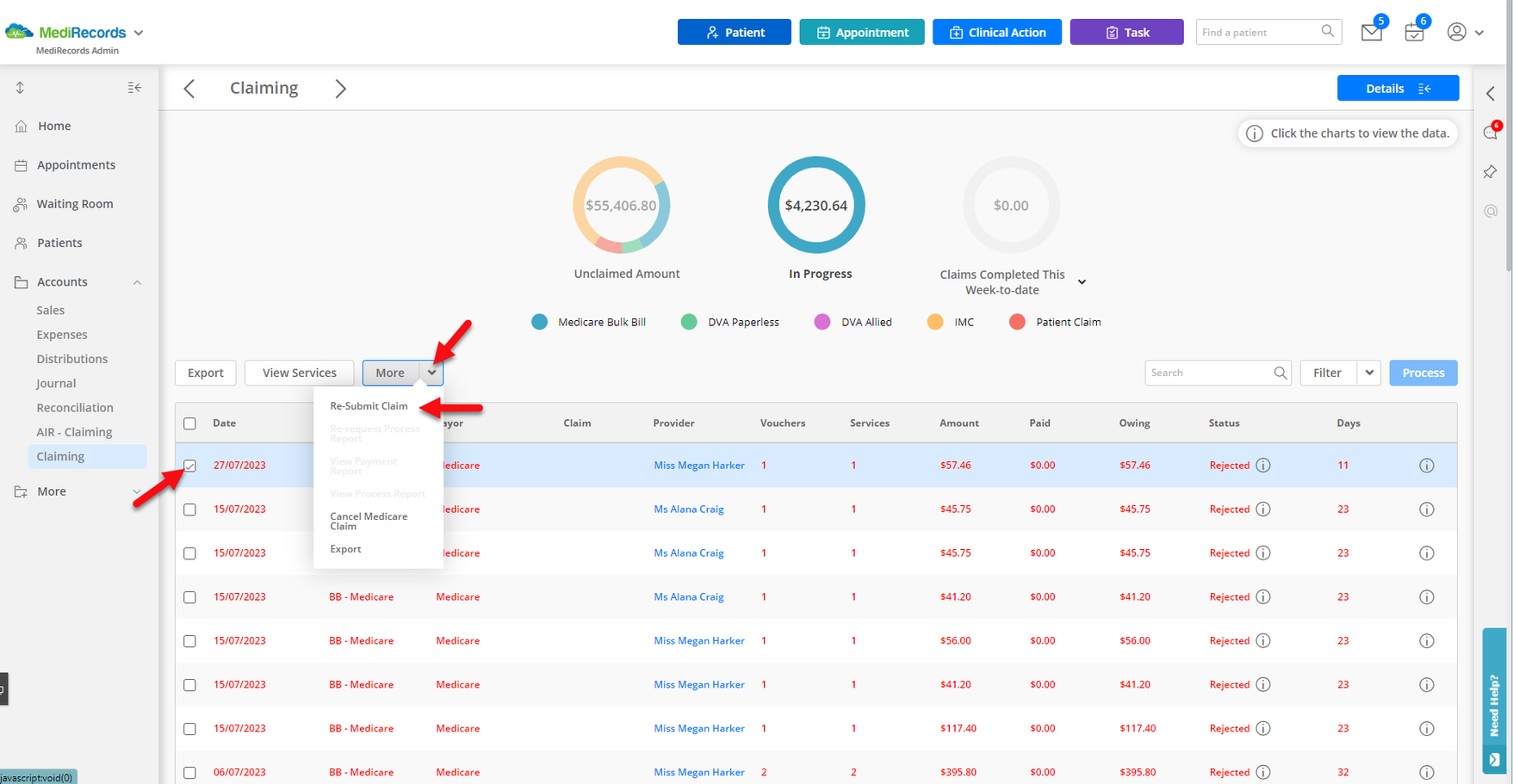
Task: Click the pin icon in right panel
Action: point(1491,172)
